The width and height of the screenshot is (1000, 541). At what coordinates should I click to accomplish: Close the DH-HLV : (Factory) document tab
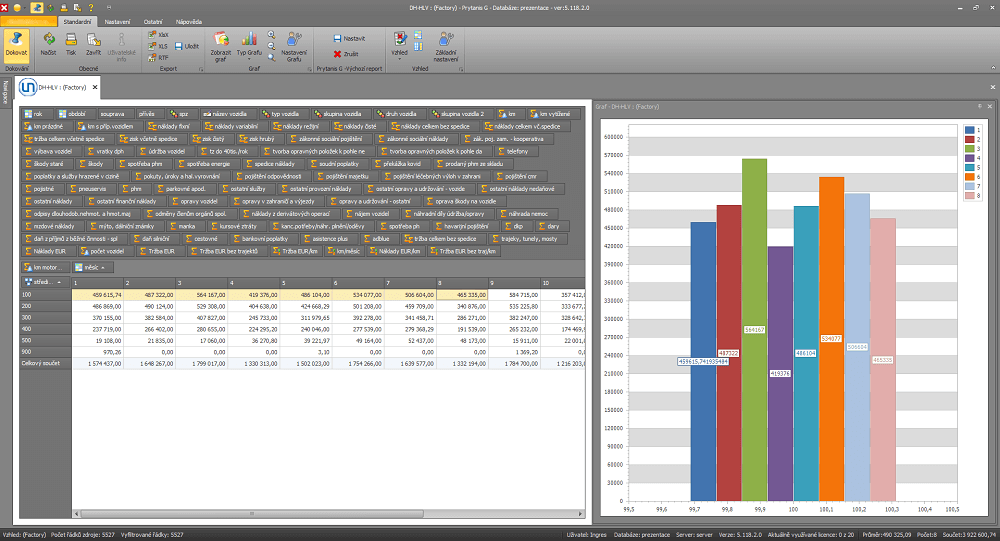[94, 87]
